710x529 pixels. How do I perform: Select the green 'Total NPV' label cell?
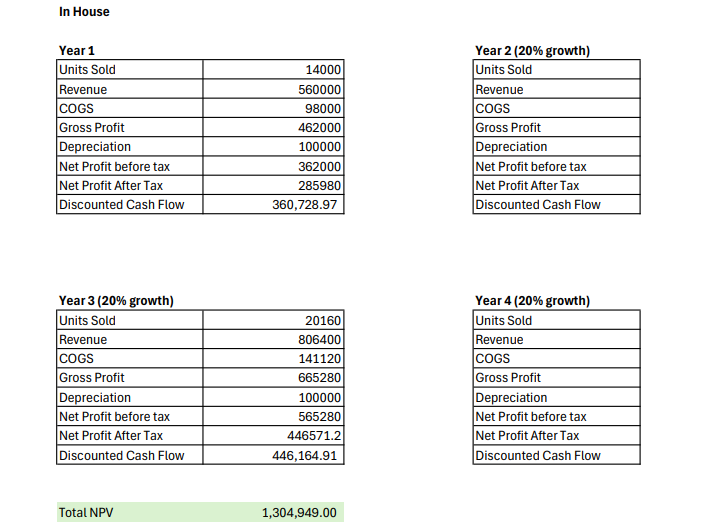(128, 512)
